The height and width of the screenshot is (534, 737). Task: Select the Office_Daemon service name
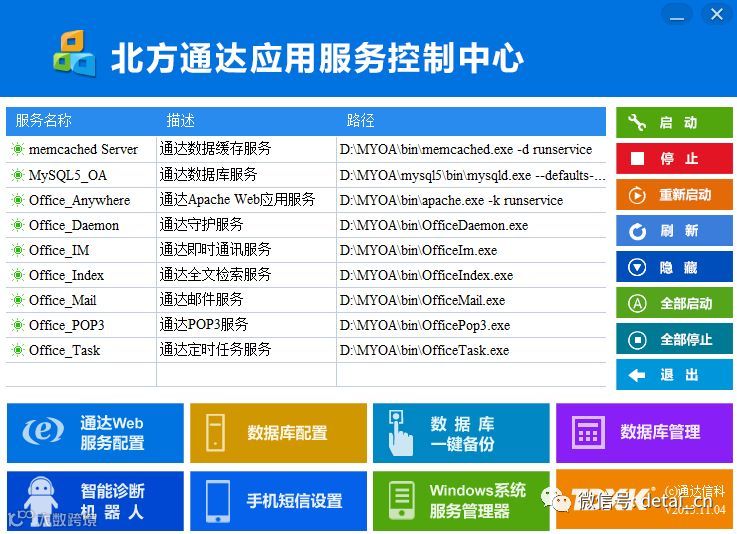[74, 225]
